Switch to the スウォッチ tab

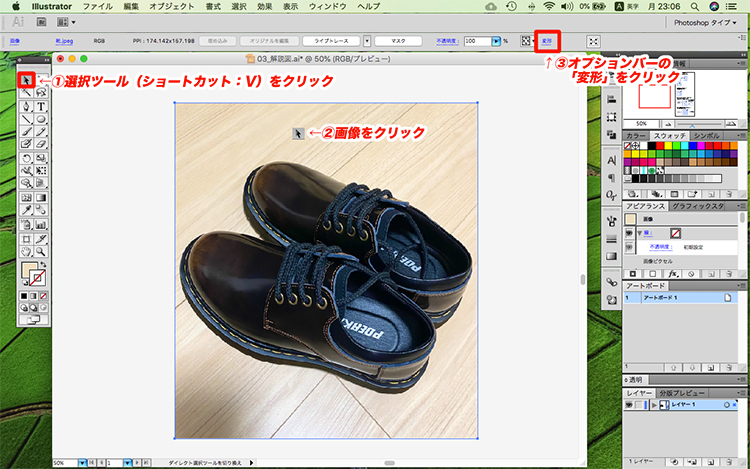(x=670, y=135)
